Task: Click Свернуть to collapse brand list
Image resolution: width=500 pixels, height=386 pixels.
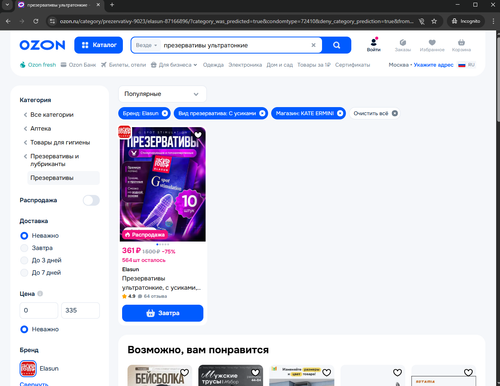Action: pos(34,384)
